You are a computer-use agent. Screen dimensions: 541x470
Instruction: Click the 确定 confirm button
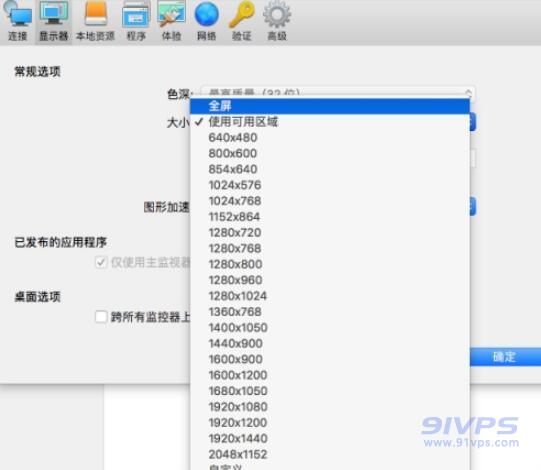click(x=505, y=356)
